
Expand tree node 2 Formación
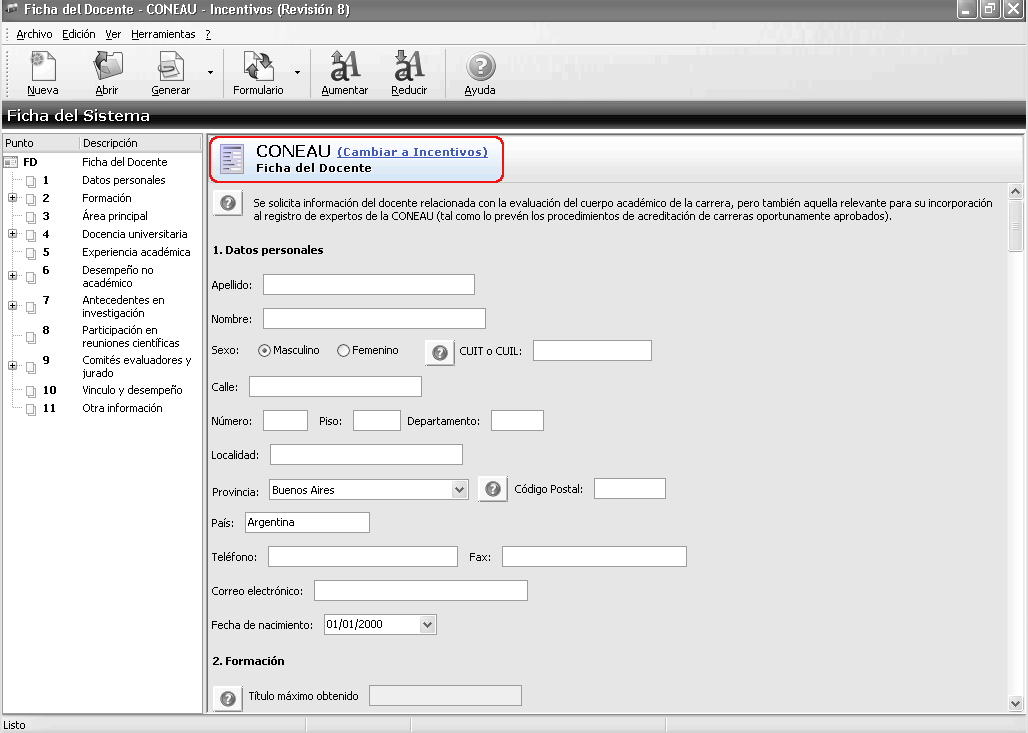click(13, 198)
